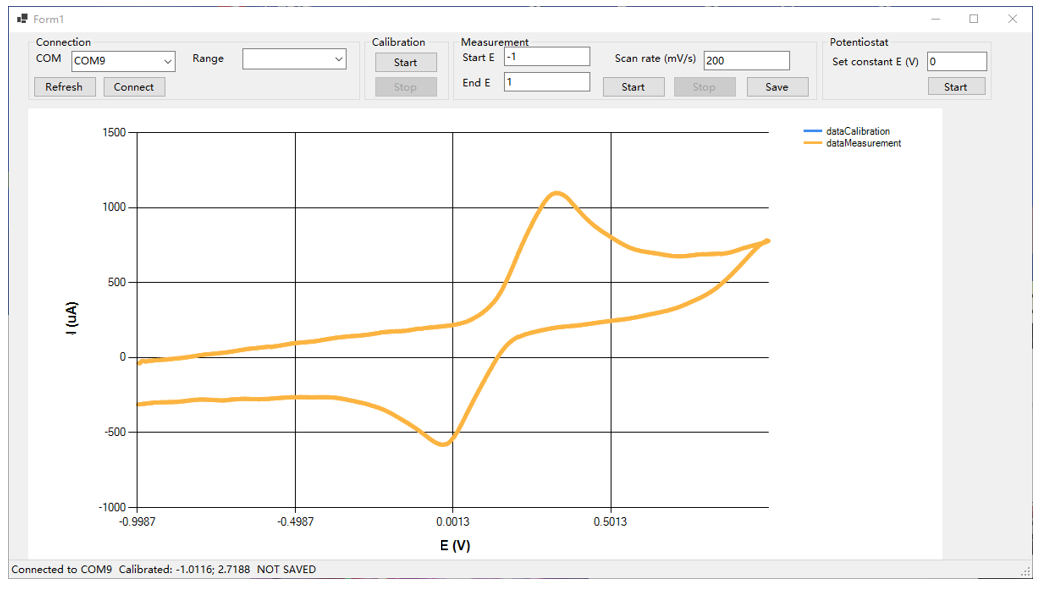This screenshot has height=594, width=1038.
Task: Click the Start E input field
Action: tap(546, 57)
